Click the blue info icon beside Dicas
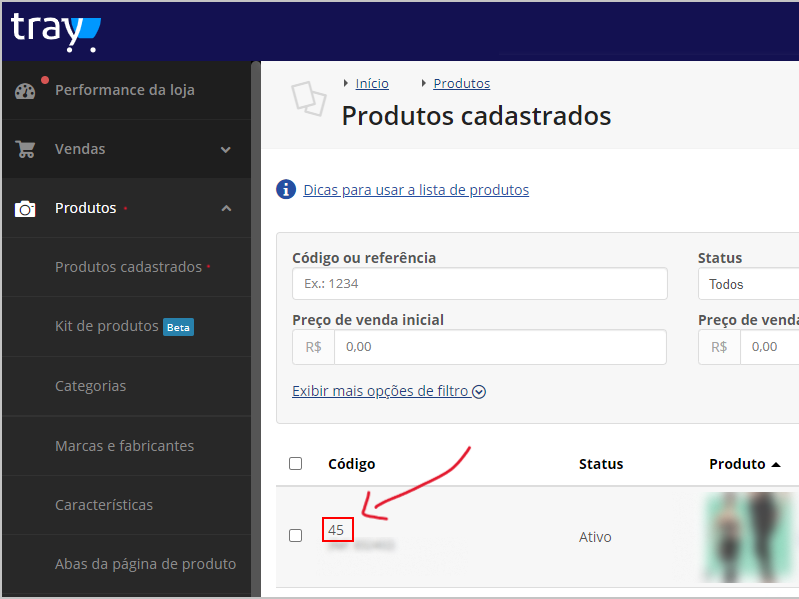This screenshot has width=799, height=599. pyautogui.click(x=286, y=189)
